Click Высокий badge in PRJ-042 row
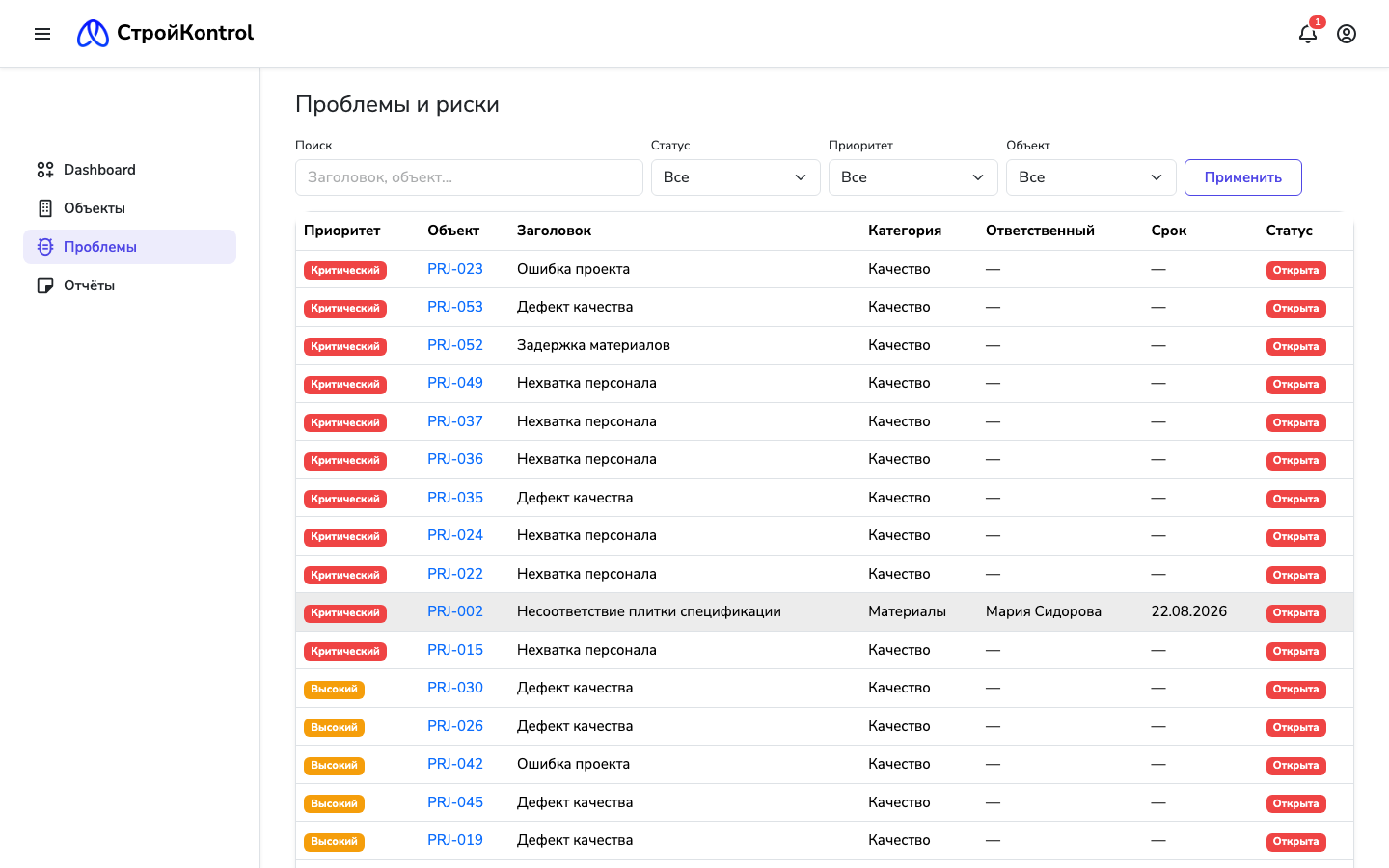Screen dimensions: 1389x868 [334, 766]
